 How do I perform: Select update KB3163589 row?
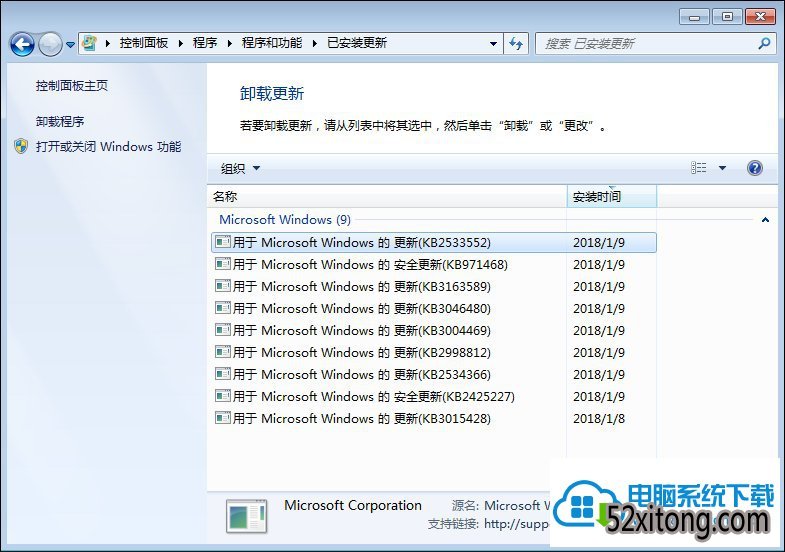434,287
